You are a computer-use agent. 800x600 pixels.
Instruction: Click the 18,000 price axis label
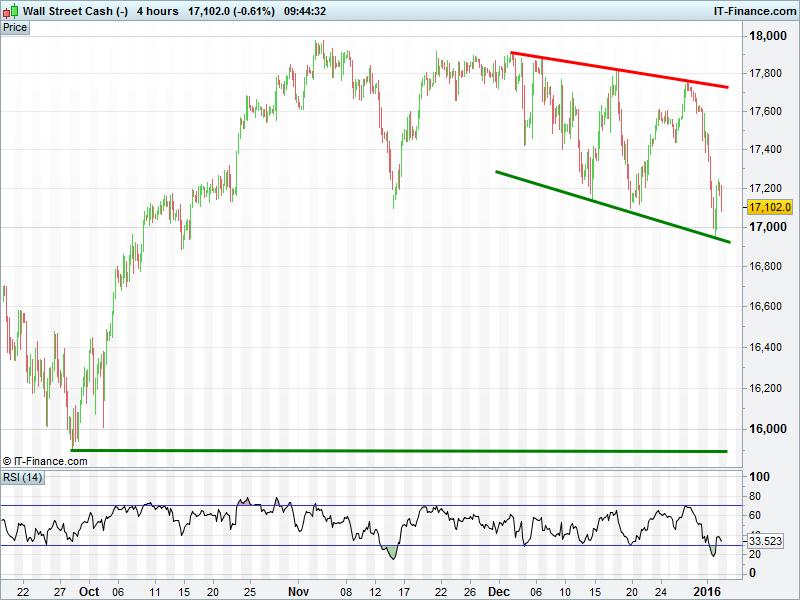coord(768,37)
